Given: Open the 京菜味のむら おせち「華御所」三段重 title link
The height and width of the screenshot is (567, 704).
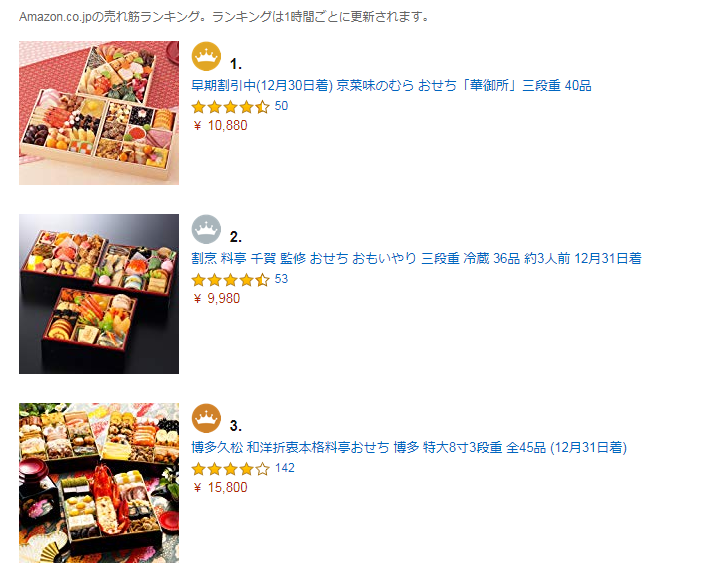Looking at the screenshot, I should 391,85.
